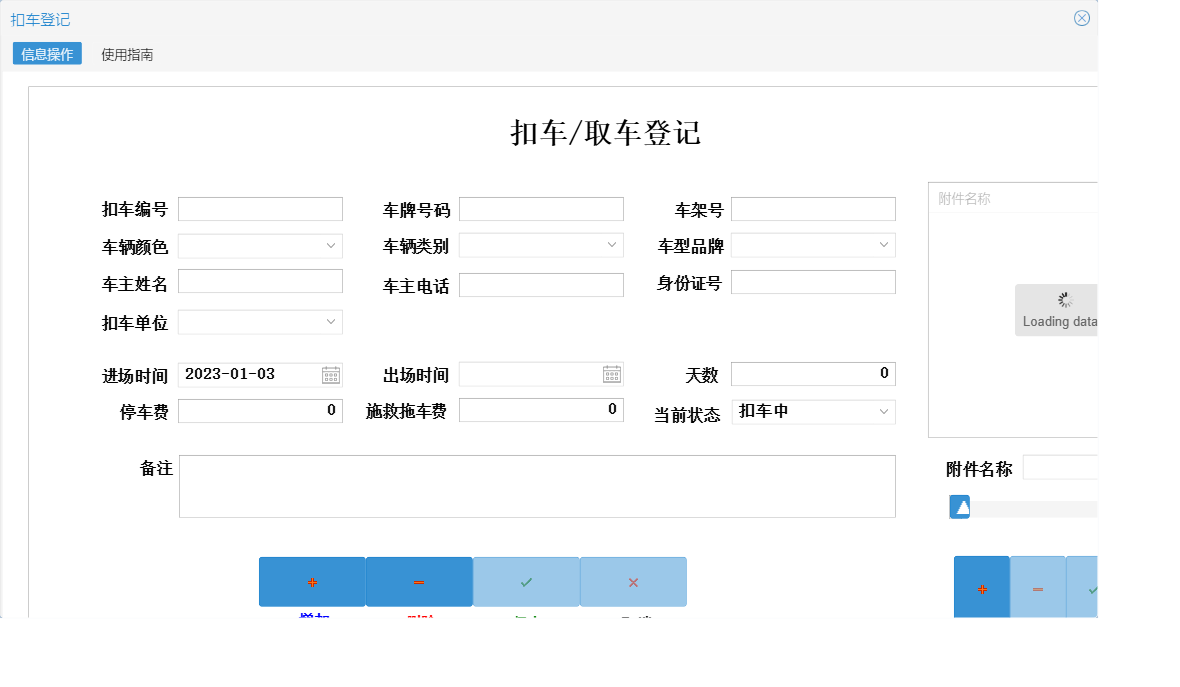Click the attachment upload triangle icon
This screenshot has width=1180, height=687.
[x=959, y=507]
